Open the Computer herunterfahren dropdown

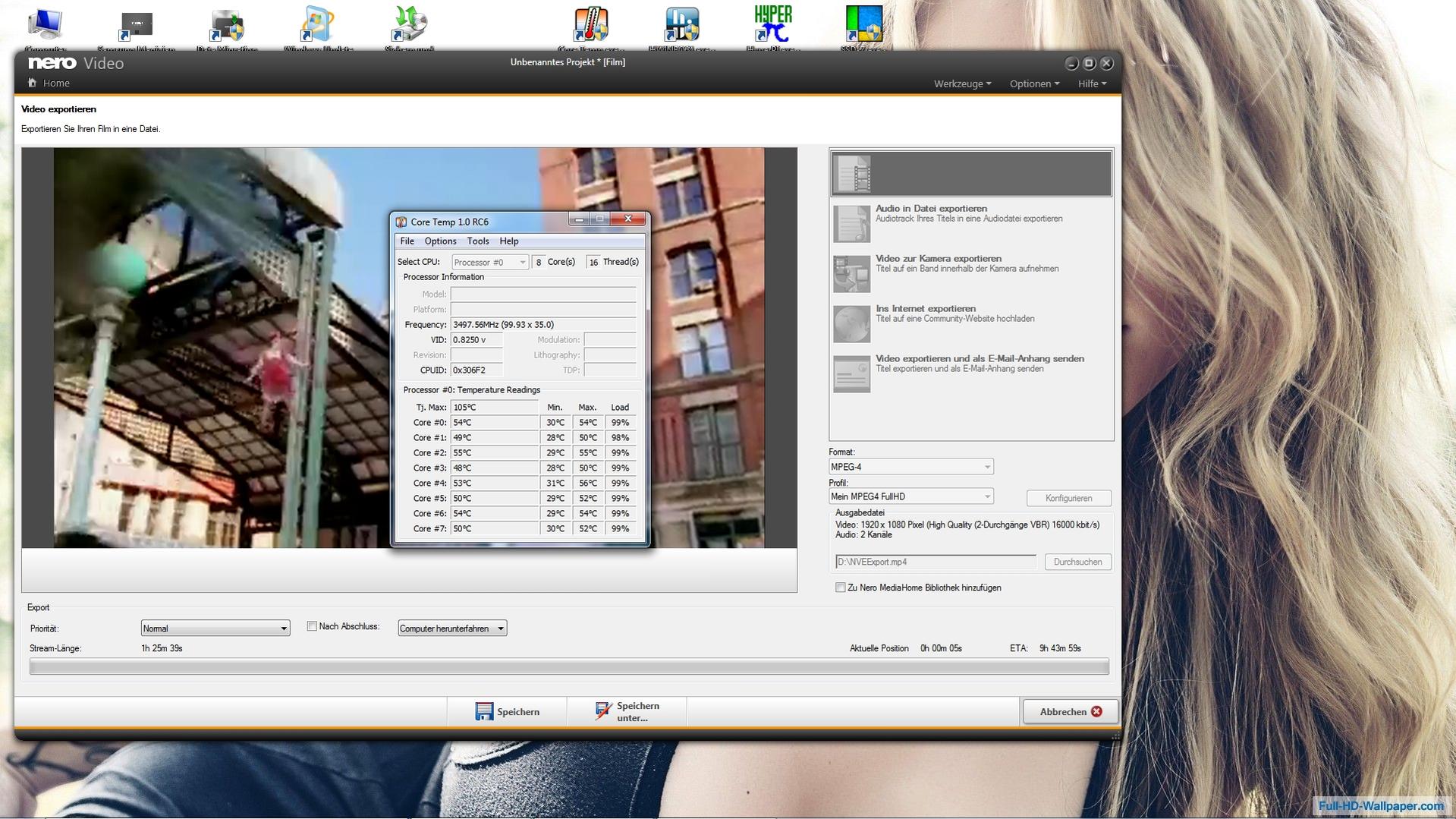pyautogui.click(x=452, y=628)
